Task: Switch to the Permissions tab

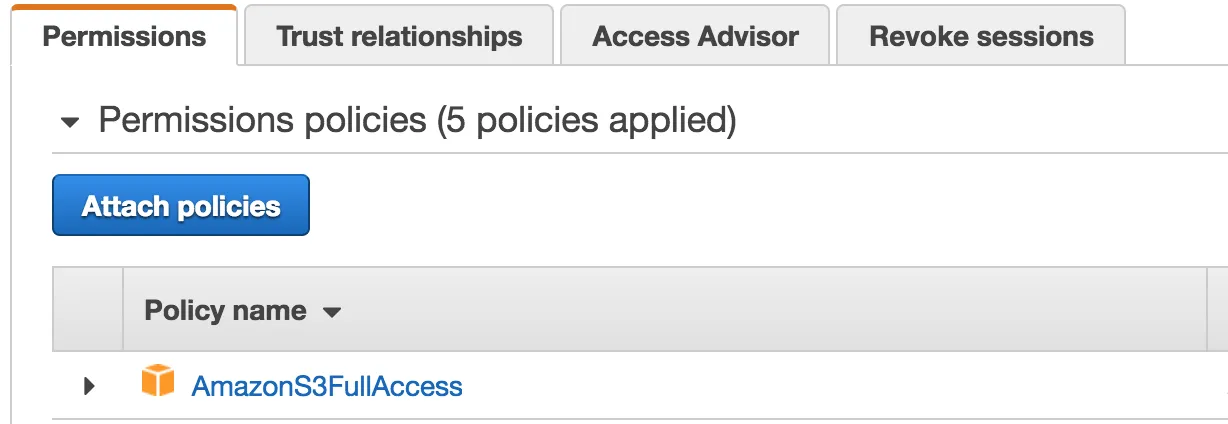Action: point(124,37)
